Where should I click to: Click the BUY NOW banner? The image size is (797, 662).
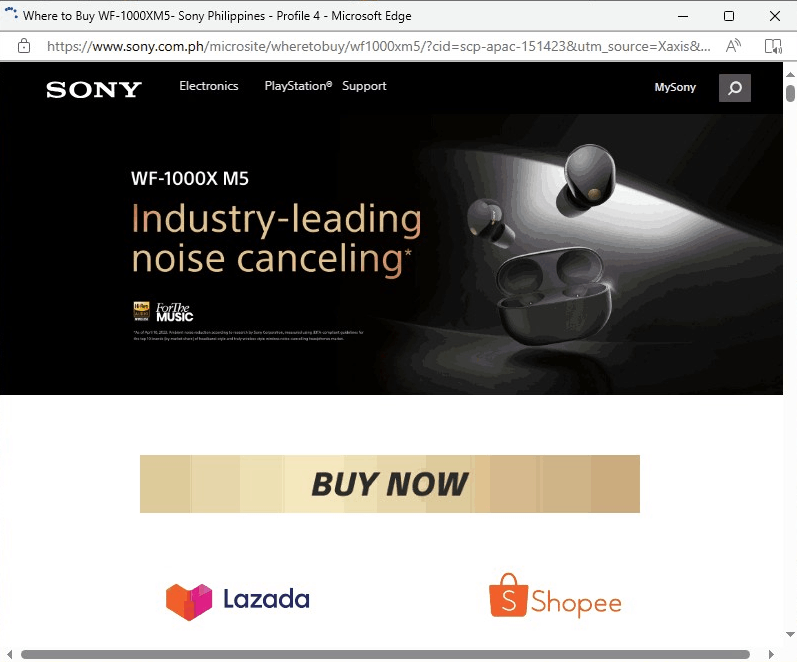(x=390, y=484)
